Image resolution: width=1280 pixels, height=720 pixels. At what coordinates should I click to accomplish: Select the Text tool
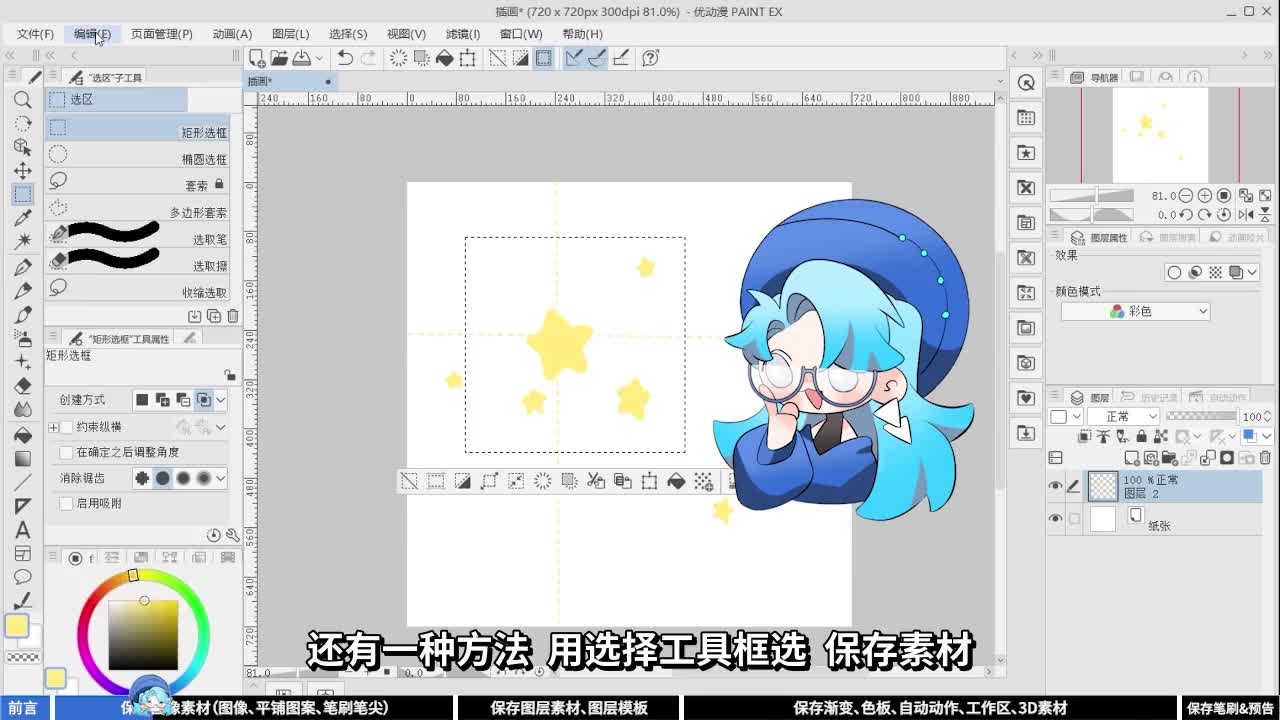(23, 530)
